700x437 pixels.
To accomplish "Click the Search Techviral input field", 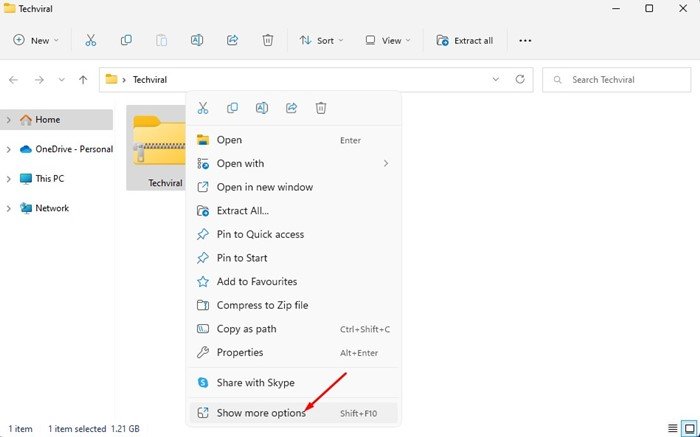I will (x=617, y=80).
